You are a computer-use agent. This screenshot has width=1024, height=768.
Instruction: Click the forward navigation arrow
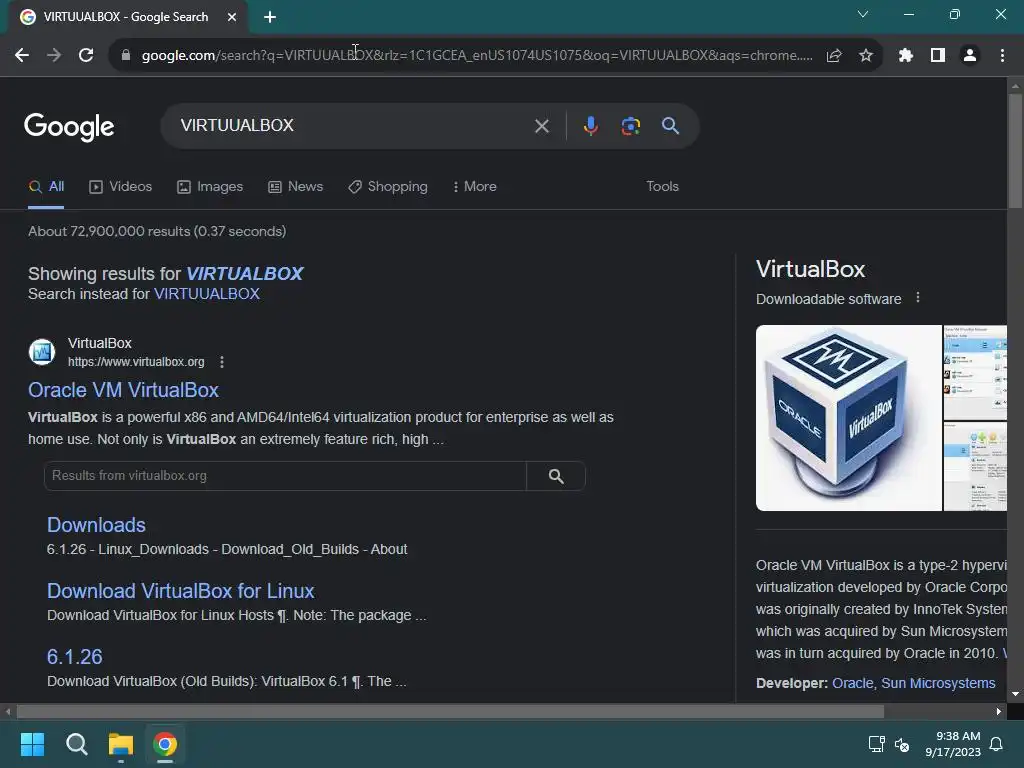54,56
